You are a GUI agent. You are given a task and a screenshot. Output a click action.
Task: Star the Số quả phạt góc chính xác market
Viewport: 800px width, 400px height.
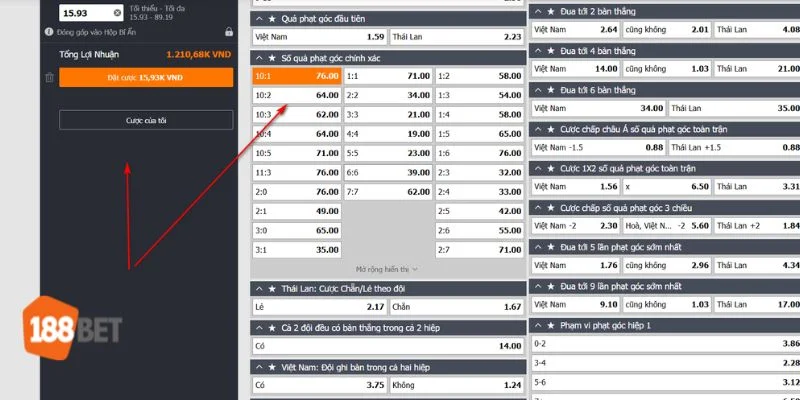click(270, 58)
